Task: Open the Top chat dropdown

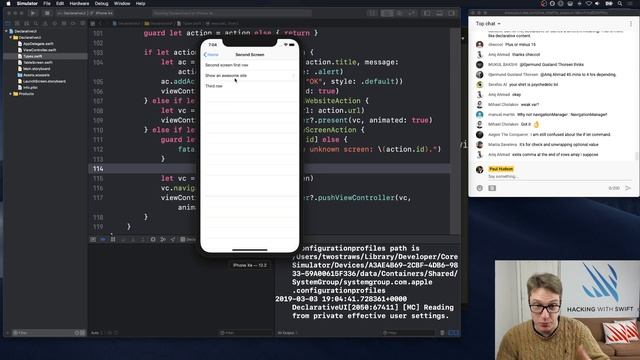Action: (488, 24)
